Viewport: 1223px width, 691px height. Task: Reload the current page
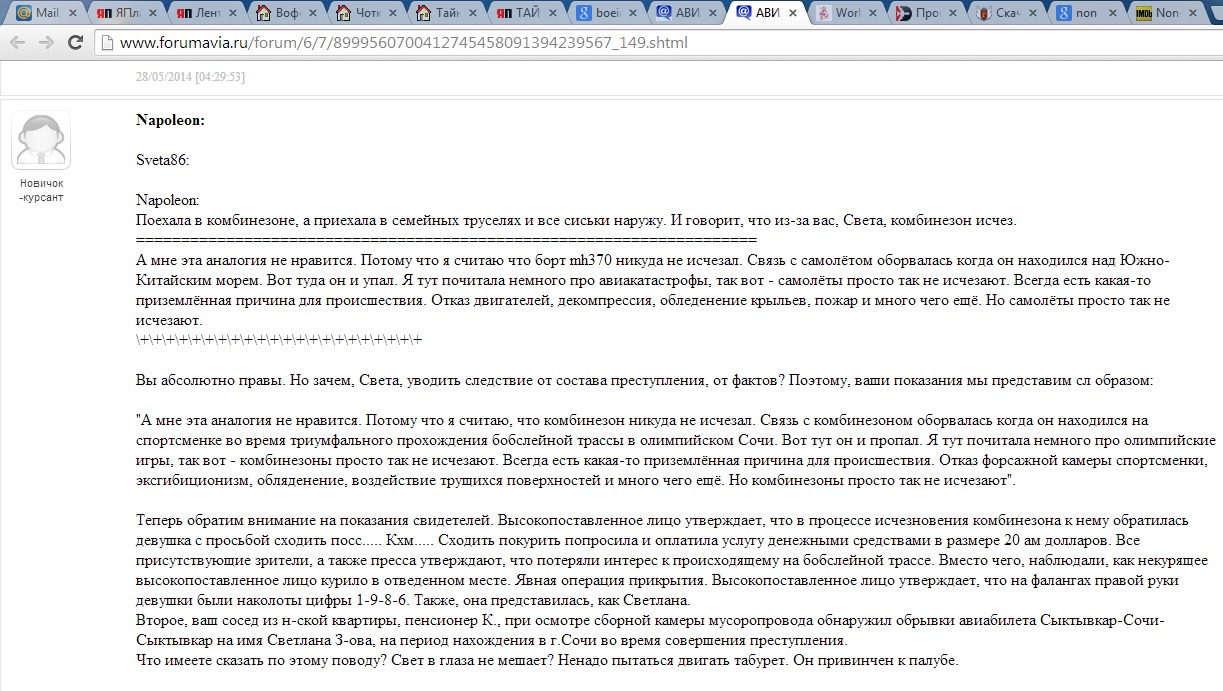click(x=75, y=43)
